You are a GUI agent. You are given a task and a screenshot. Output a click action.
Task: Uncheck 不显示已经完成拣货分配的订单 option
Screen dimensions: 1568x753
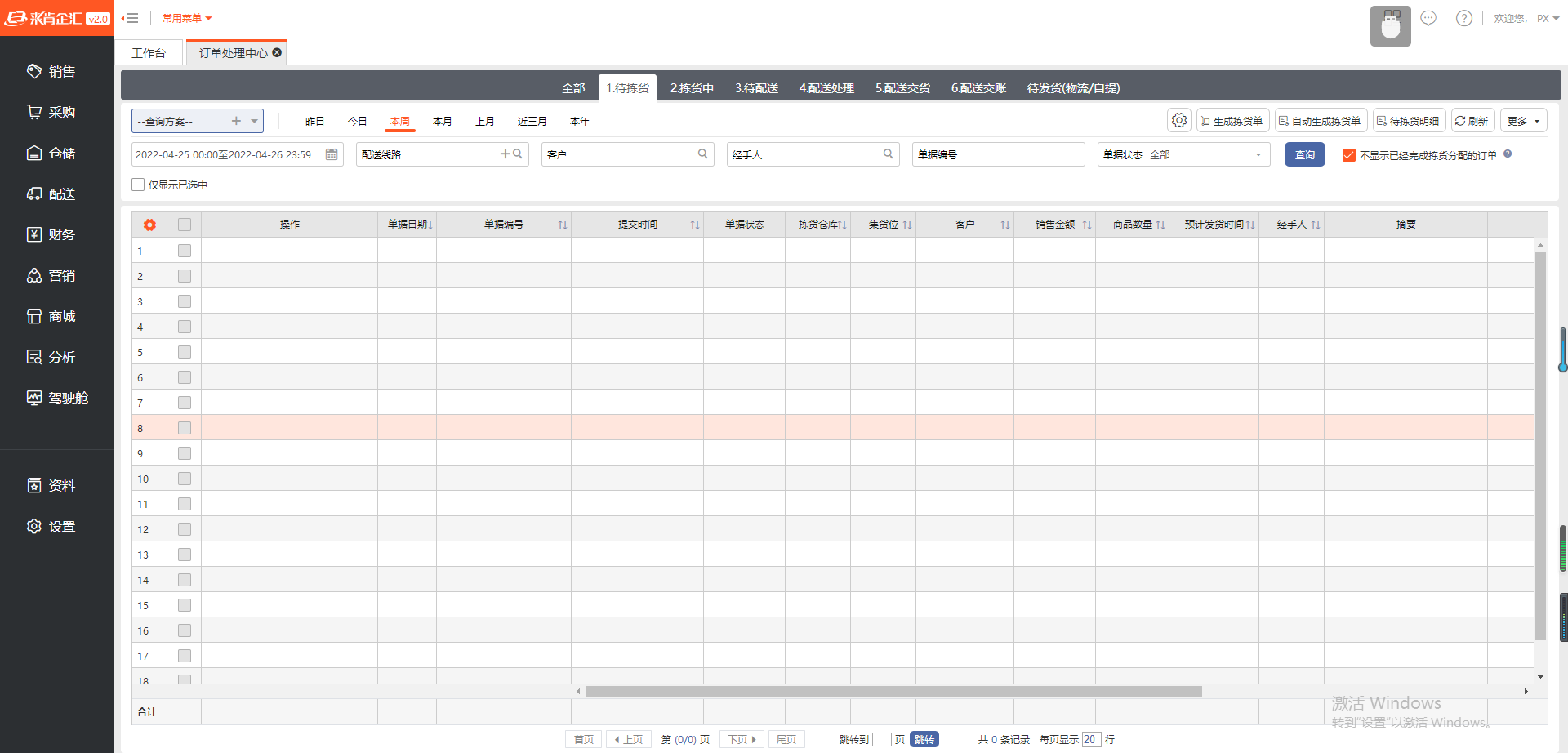[1348, 155]
